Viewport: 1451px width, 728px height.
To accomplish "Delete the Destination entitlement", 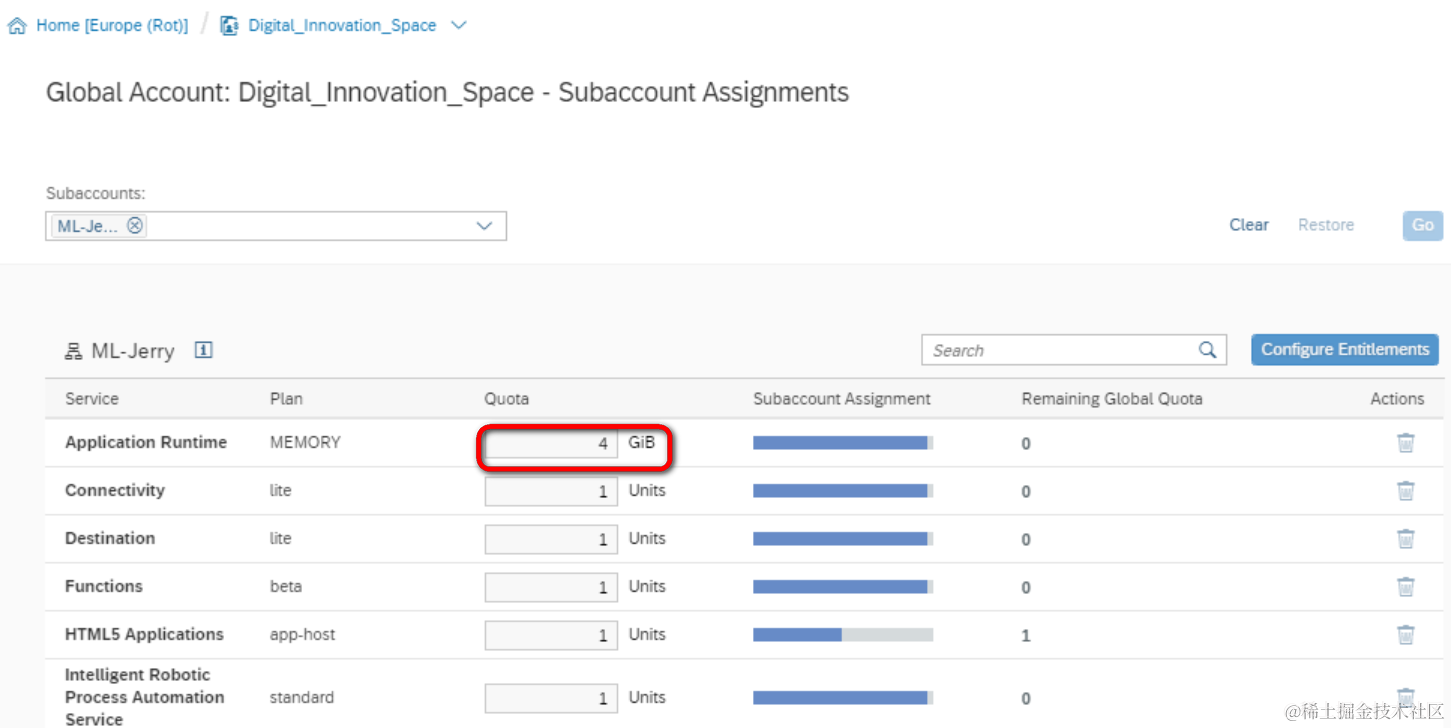I will pos(1406,538).
